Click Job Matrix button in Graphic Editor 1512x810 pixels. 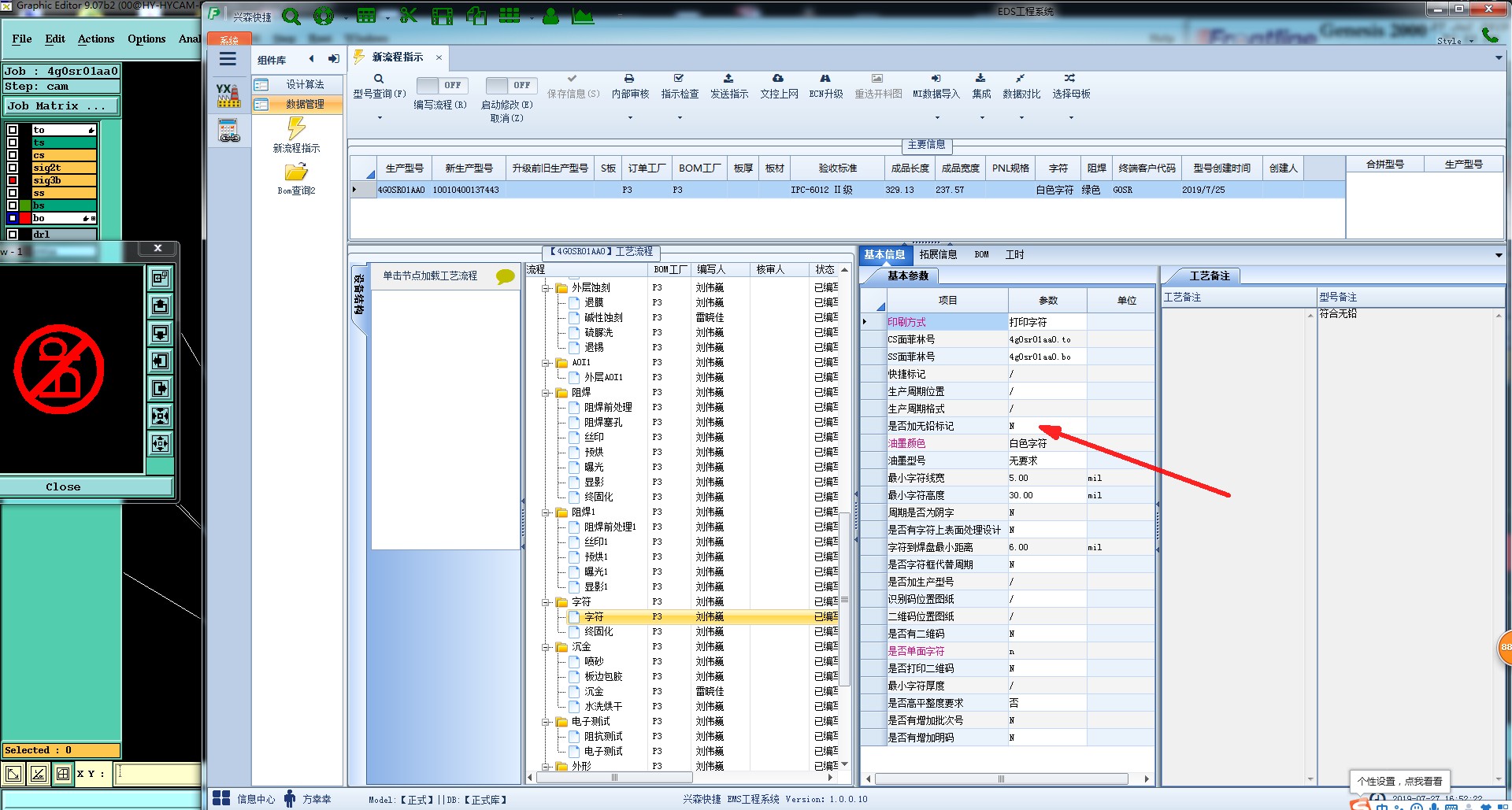click(x=61, y=105)
